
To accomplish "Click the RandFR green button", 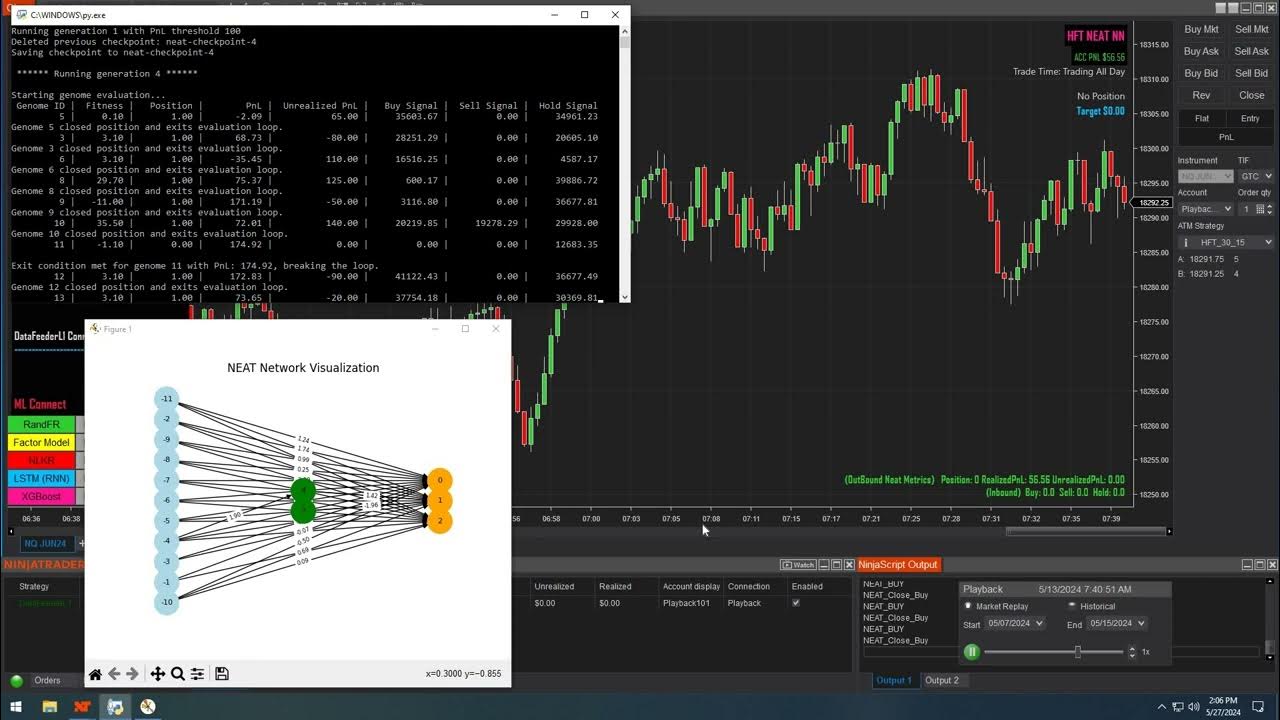I will click(42, 425).
